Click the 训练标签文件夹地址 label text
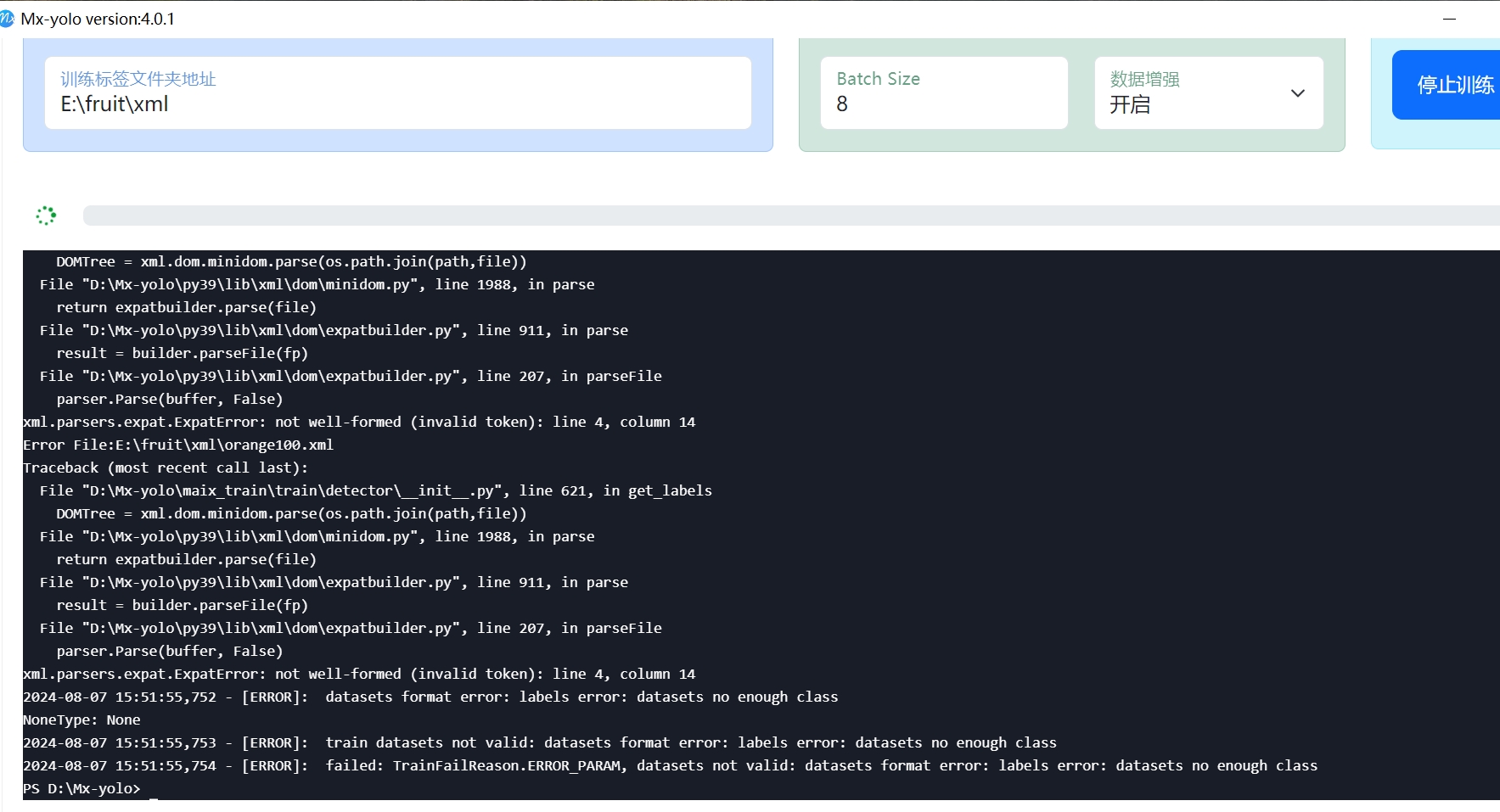 [138, 79]
